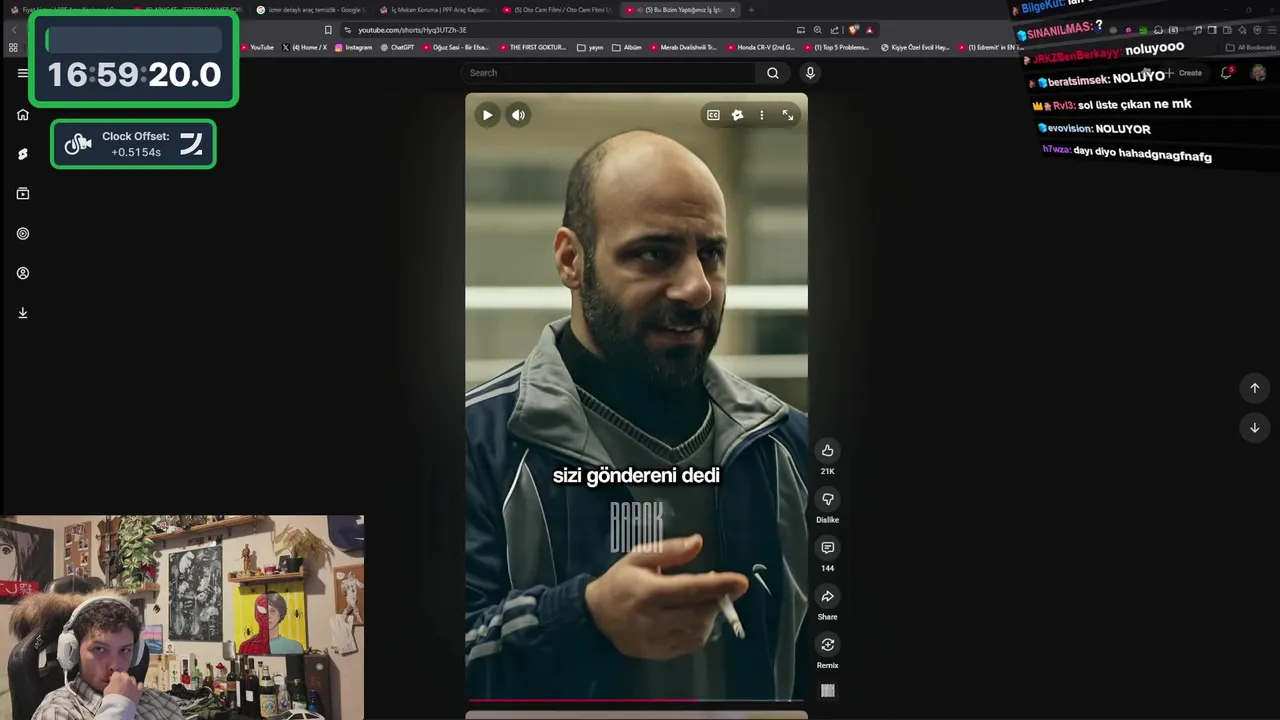
Task: Open the Honda CR-V (2nd G... bookmark
Action: coord(761,47)
